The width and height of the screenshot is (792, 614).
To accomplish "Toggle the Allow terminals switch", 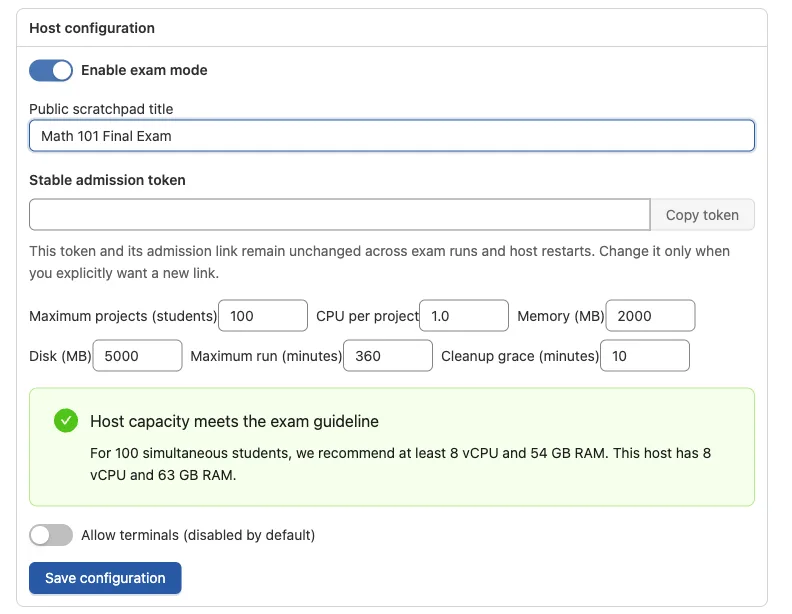I will pos(51,535).
